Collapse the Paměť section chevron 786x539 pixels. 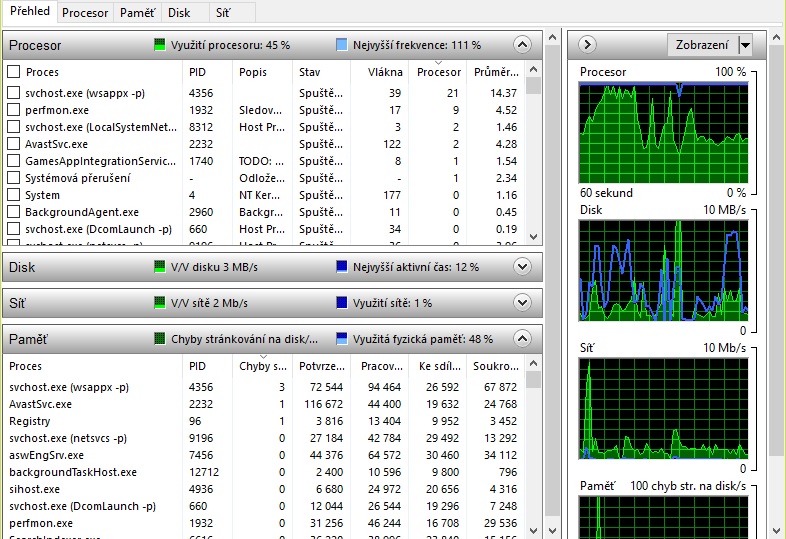click(521, 339)
